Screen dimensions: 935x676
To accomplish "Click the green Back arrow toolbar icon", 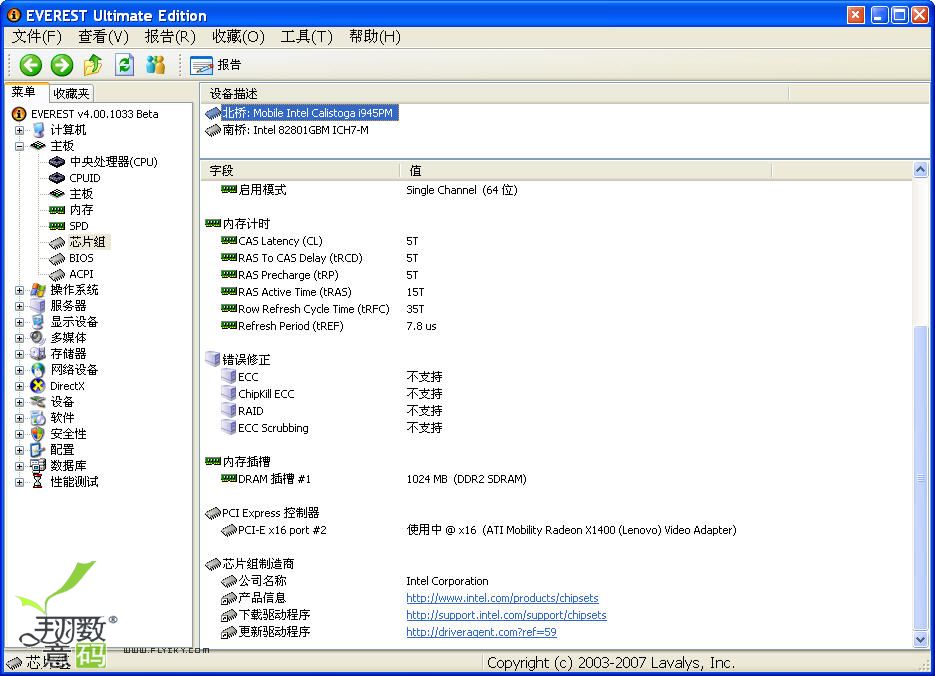I will click(31, 65).
